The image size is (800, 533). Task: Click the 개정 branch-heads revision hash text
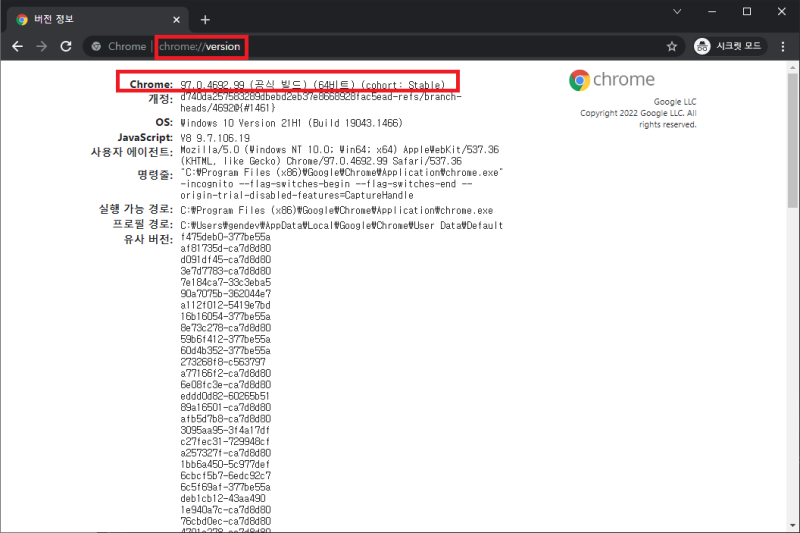(320, 102)
